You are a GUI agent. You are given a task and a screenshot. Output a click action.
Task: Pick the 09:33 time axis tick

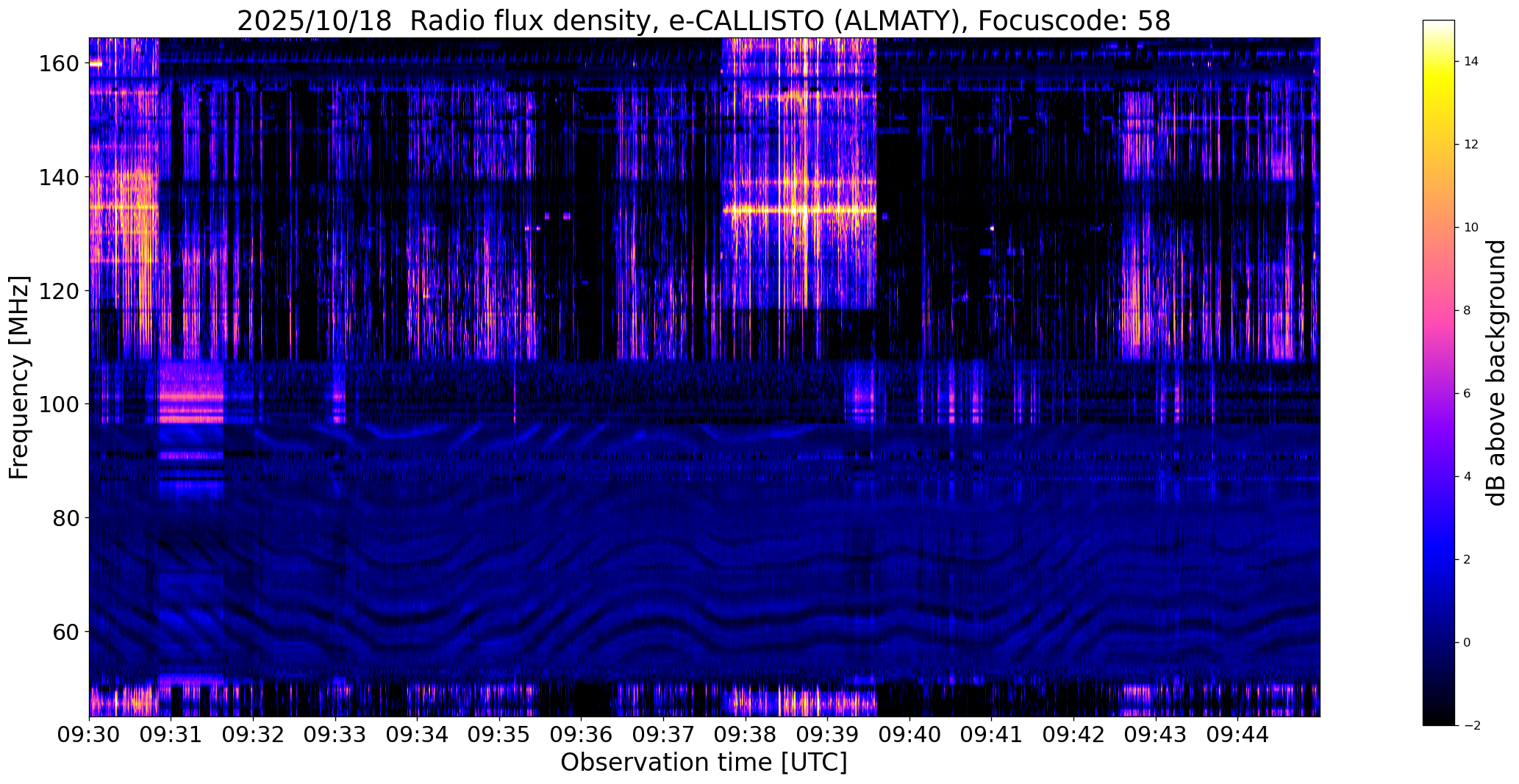335,734
